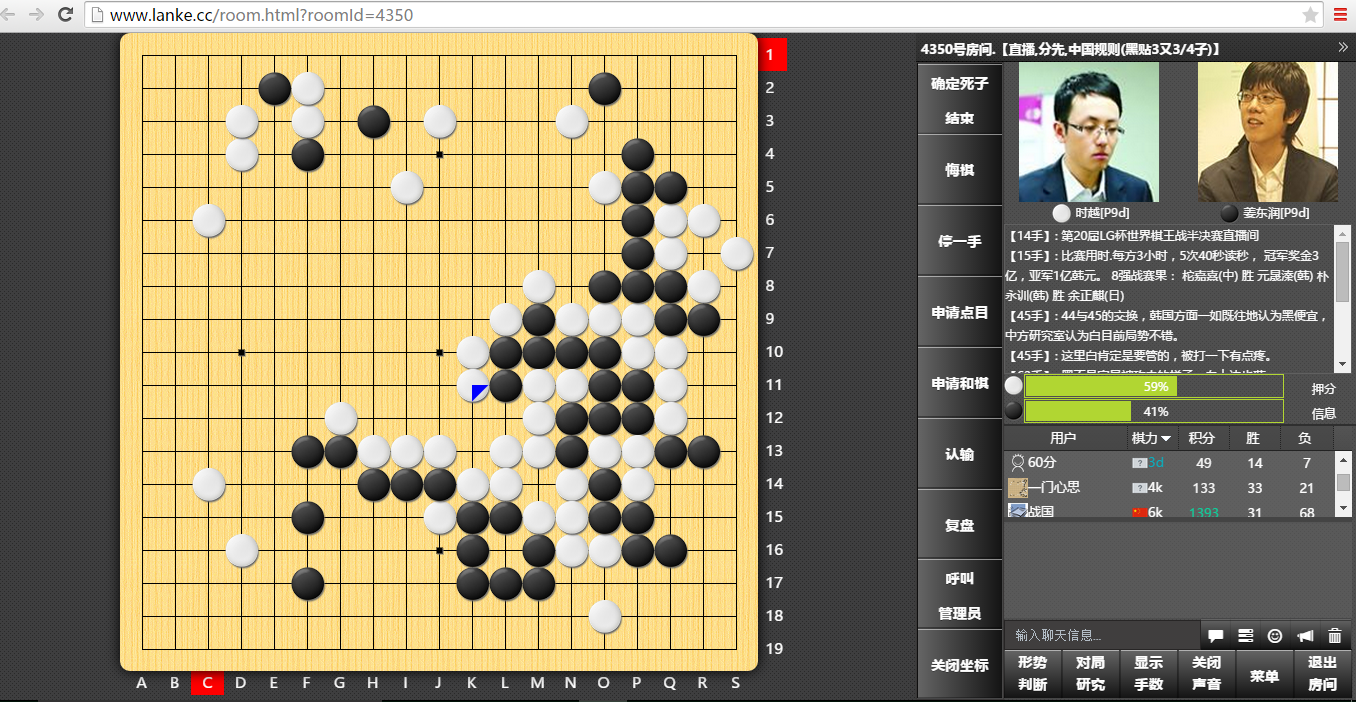Click the avatar of user 一门心思
Image resolution: width=1356 pixels, height=702 pixels.
(x=1017, y=487)
